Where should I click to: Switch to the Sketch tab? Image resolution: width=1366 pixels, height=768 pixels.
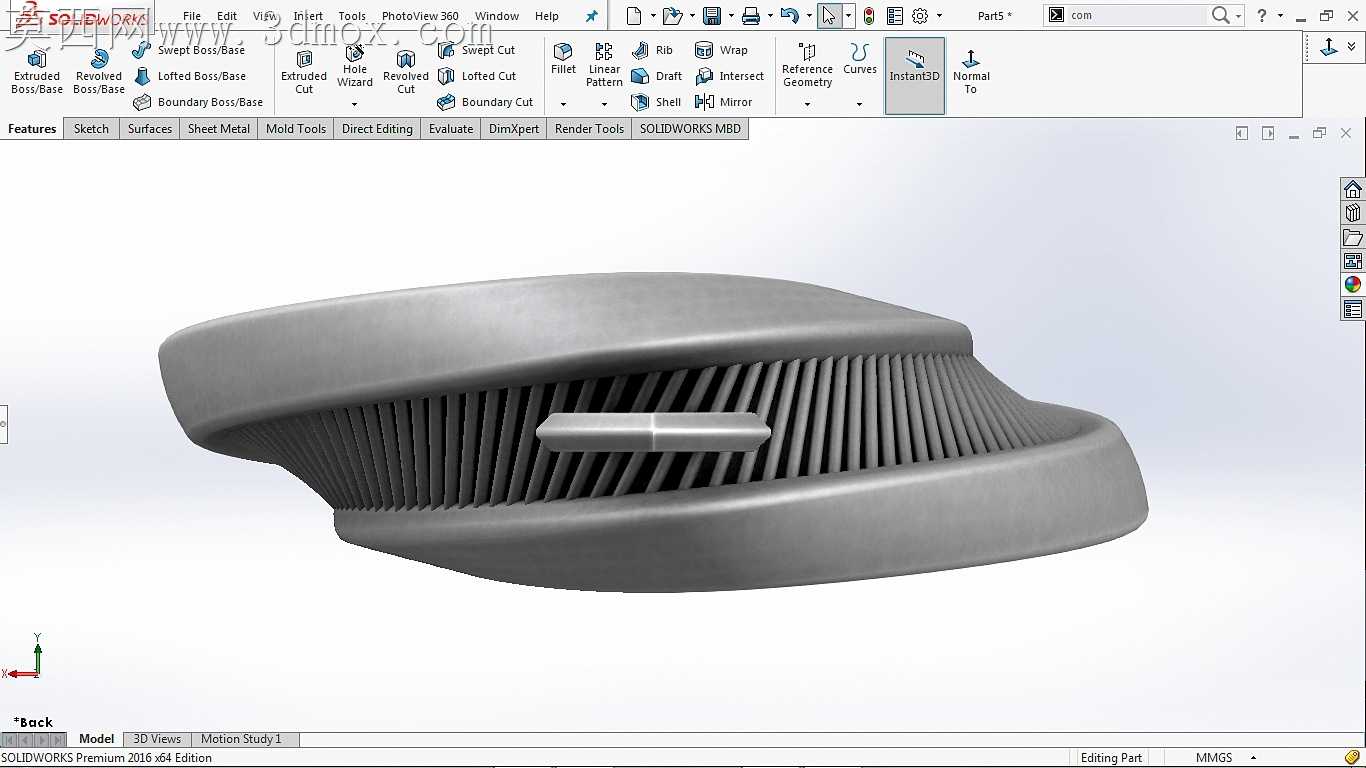click(91, 129)
